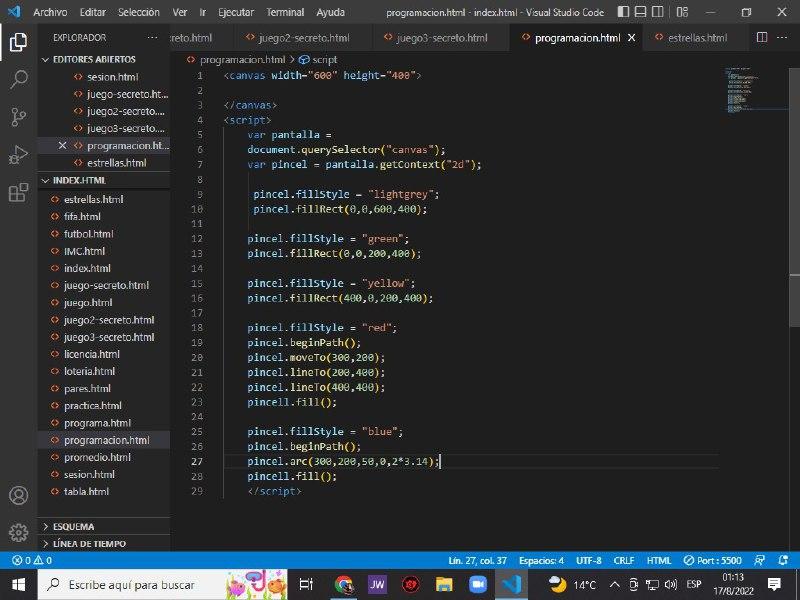
Task: Open the Terminal menu
Action: (x=285, y=12)
